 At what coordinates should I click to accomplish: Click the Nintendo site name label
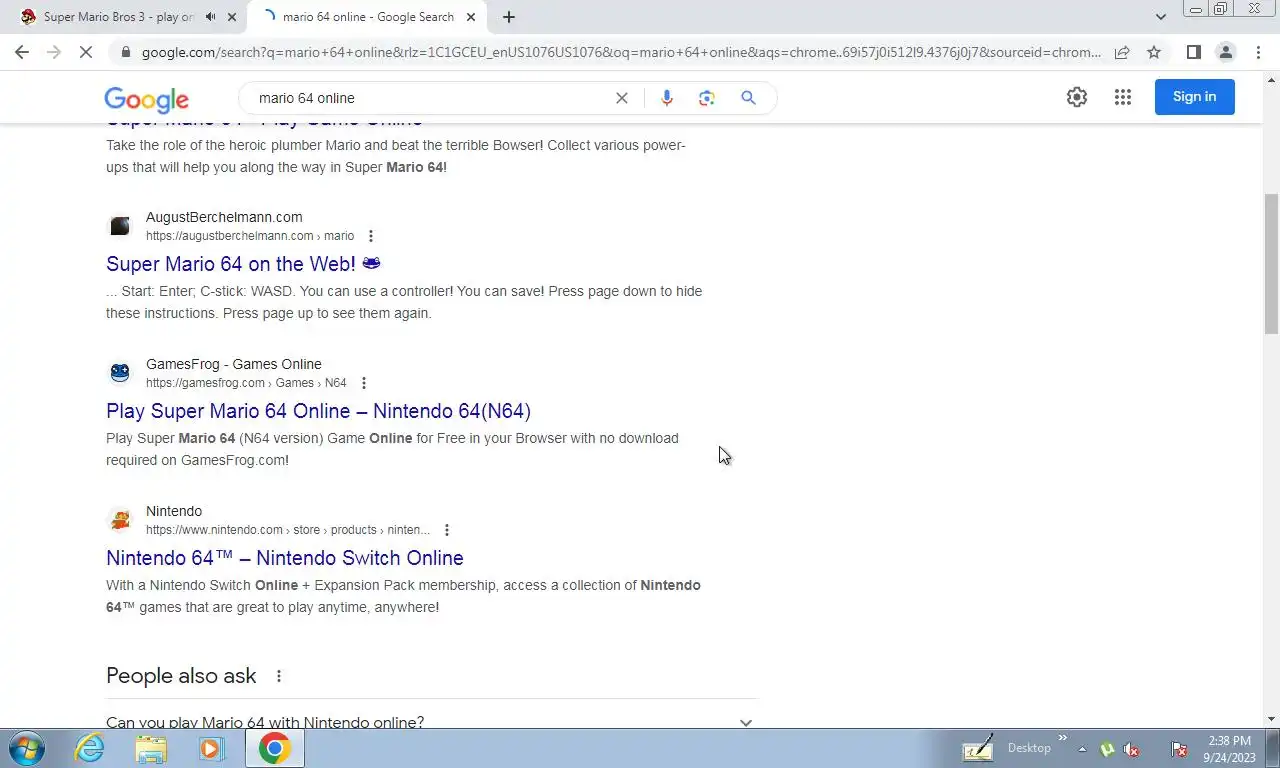[174, 511]
